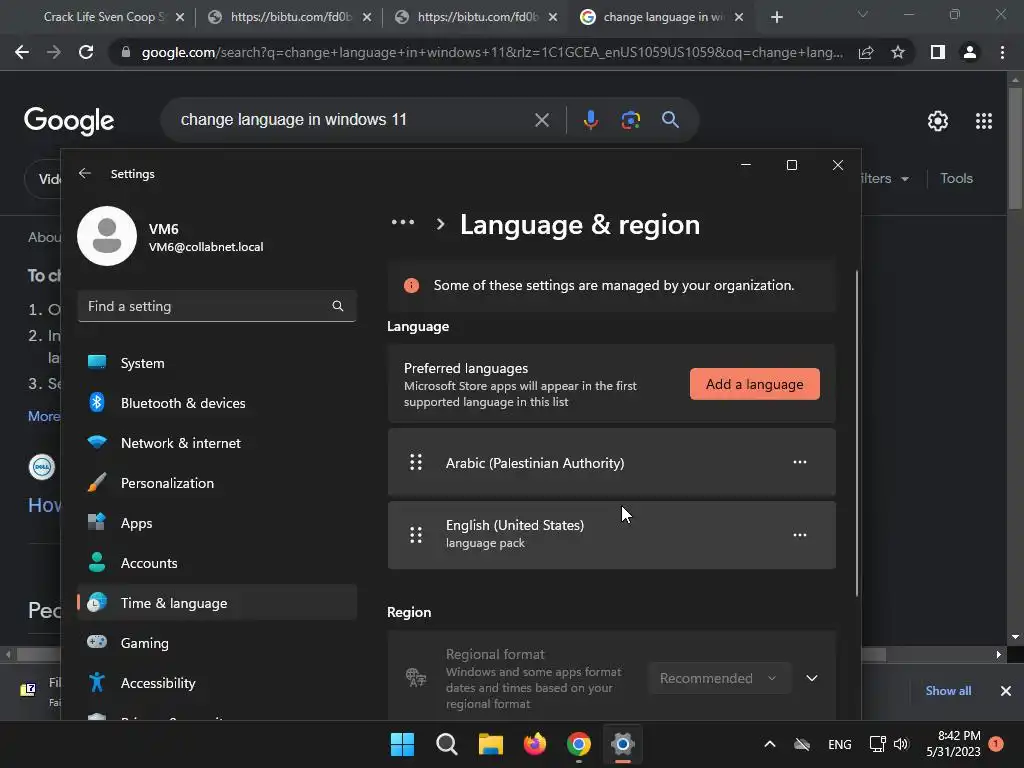The width and height of the screenshot is (1024, 768).
Task: Open options for English (United States)
Action: (799, 535)
